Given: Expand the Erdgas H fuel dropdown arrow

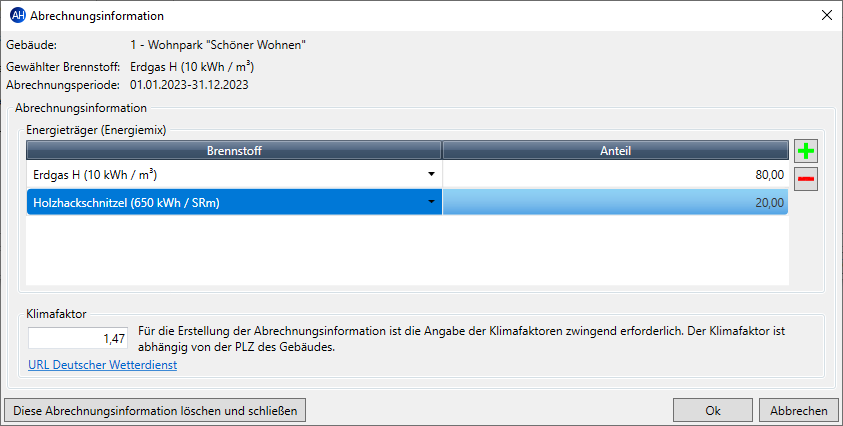Looking at the screenshot, I should click(x=431, y=174).
